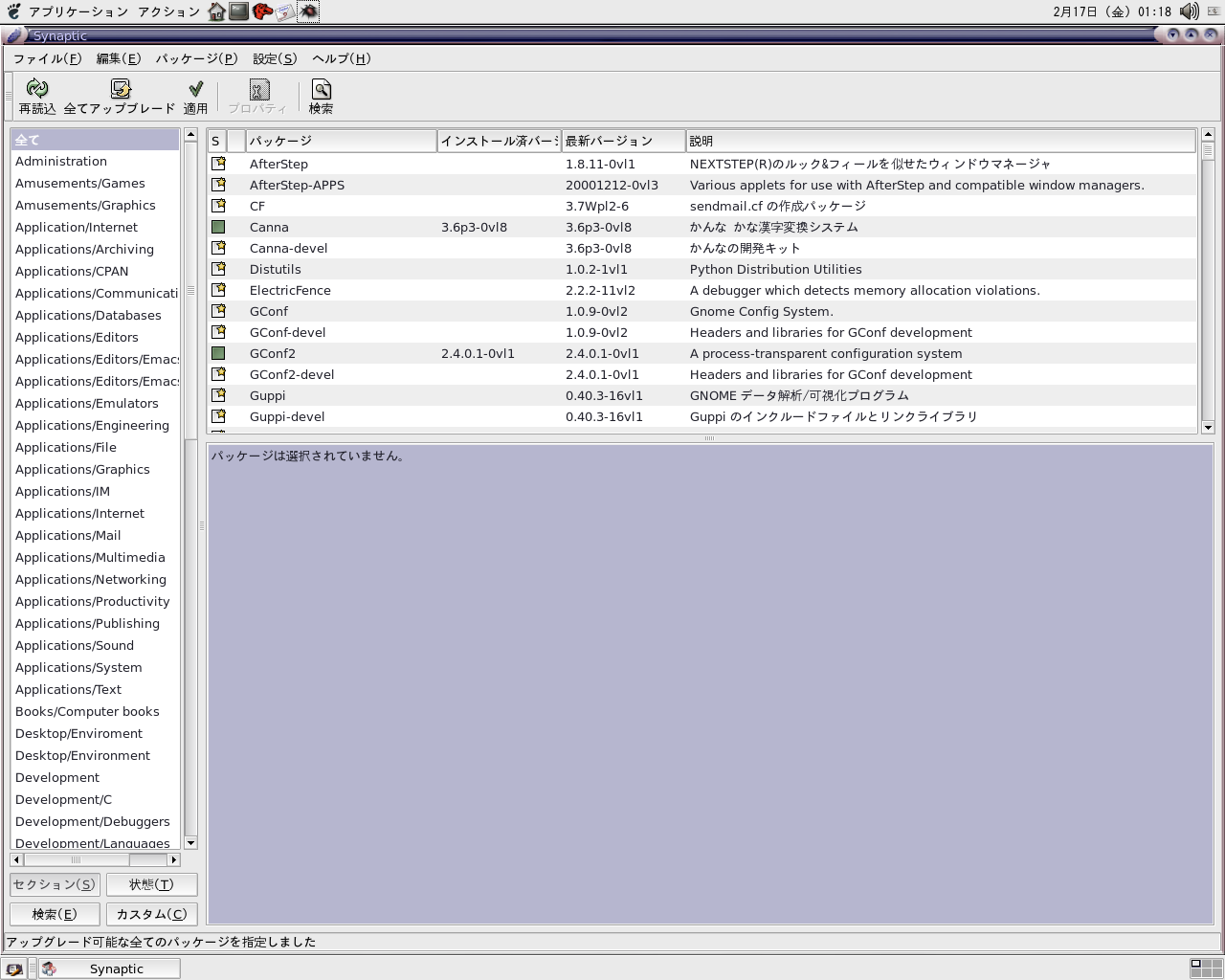Open the File (ファイル) menu

(47, 58)
